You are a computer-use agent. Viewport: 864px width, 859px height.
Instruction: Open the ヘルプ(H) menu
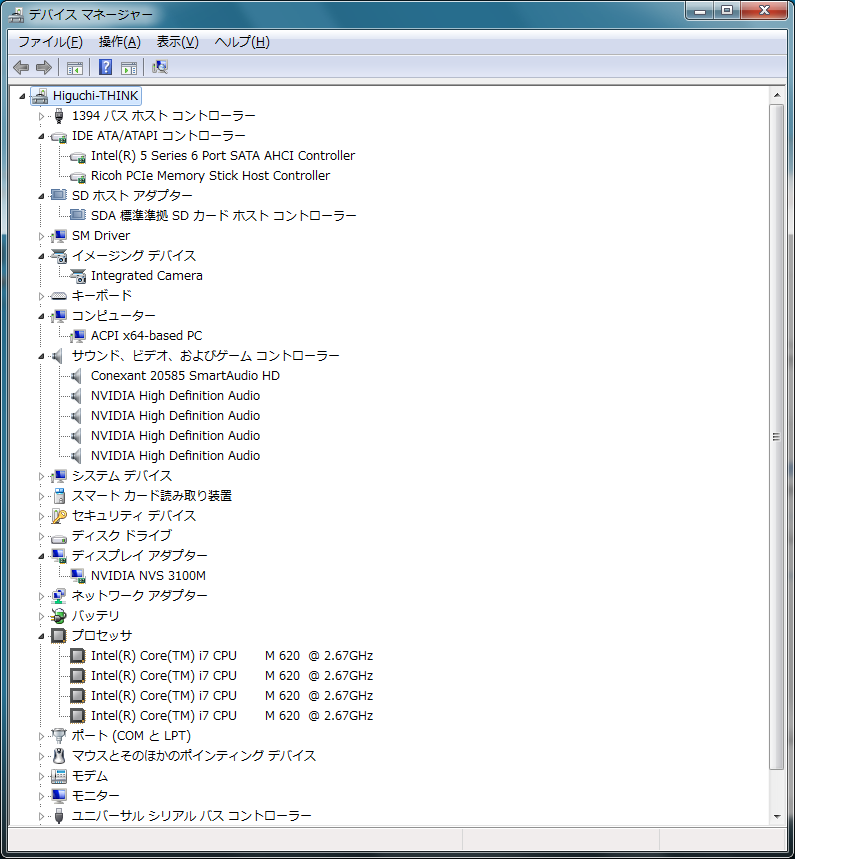coord(242,42)
